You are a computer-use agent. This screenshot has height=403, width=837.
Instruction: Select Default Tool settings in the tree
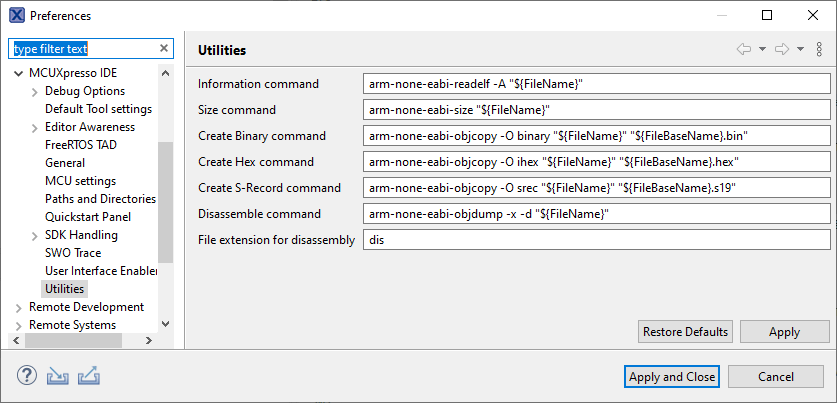[98, 109]
